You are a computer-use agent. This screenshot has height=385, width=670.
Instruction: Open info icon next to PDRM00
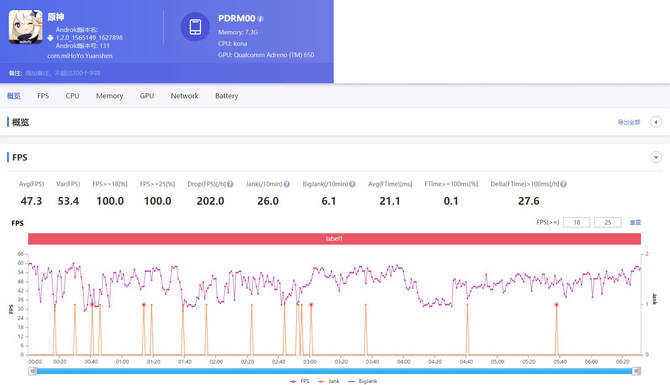pos(260,19)
